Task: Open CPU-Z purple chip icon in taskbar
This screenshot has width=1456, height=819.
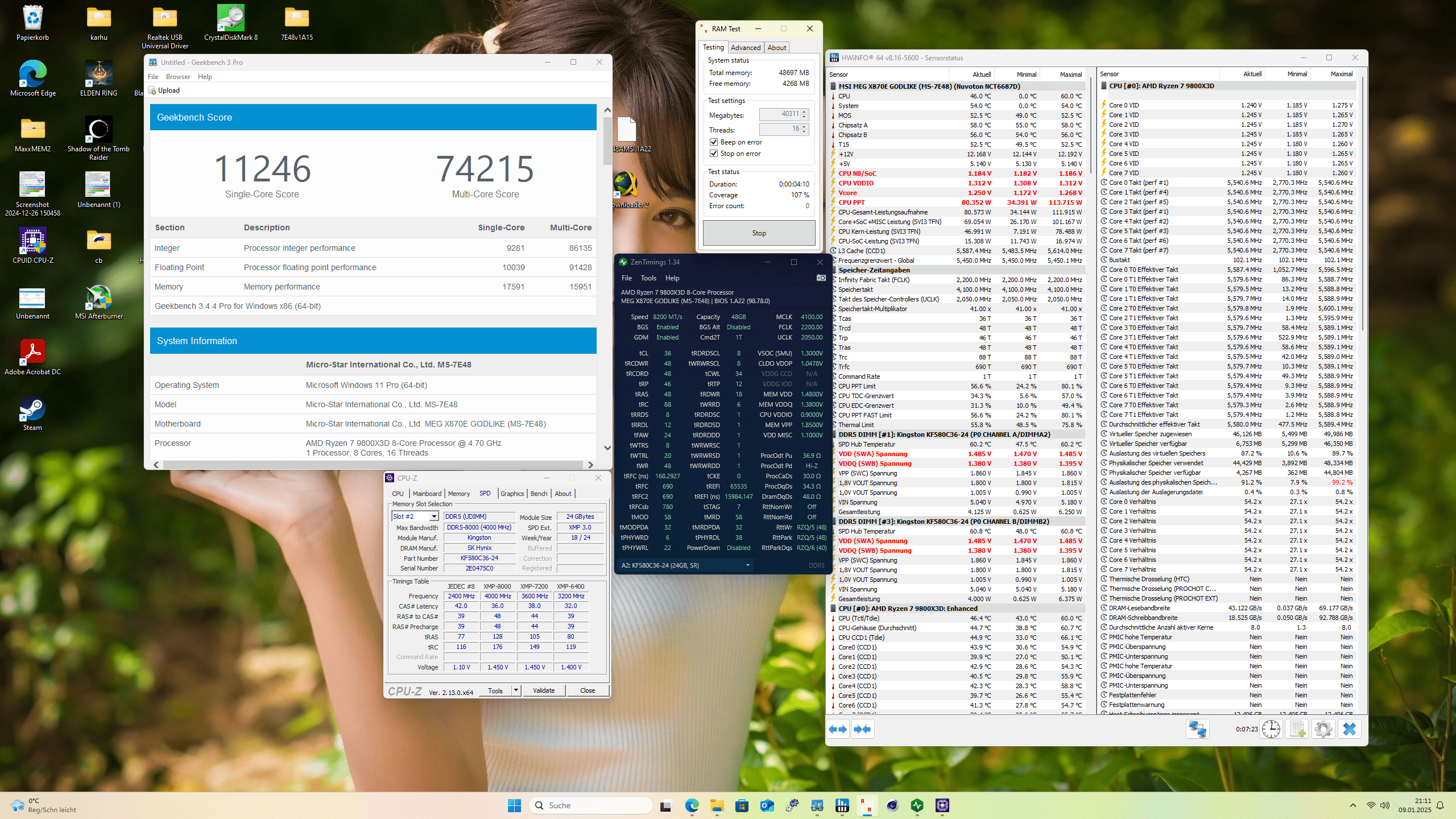Action: click(x=942, y=805)
